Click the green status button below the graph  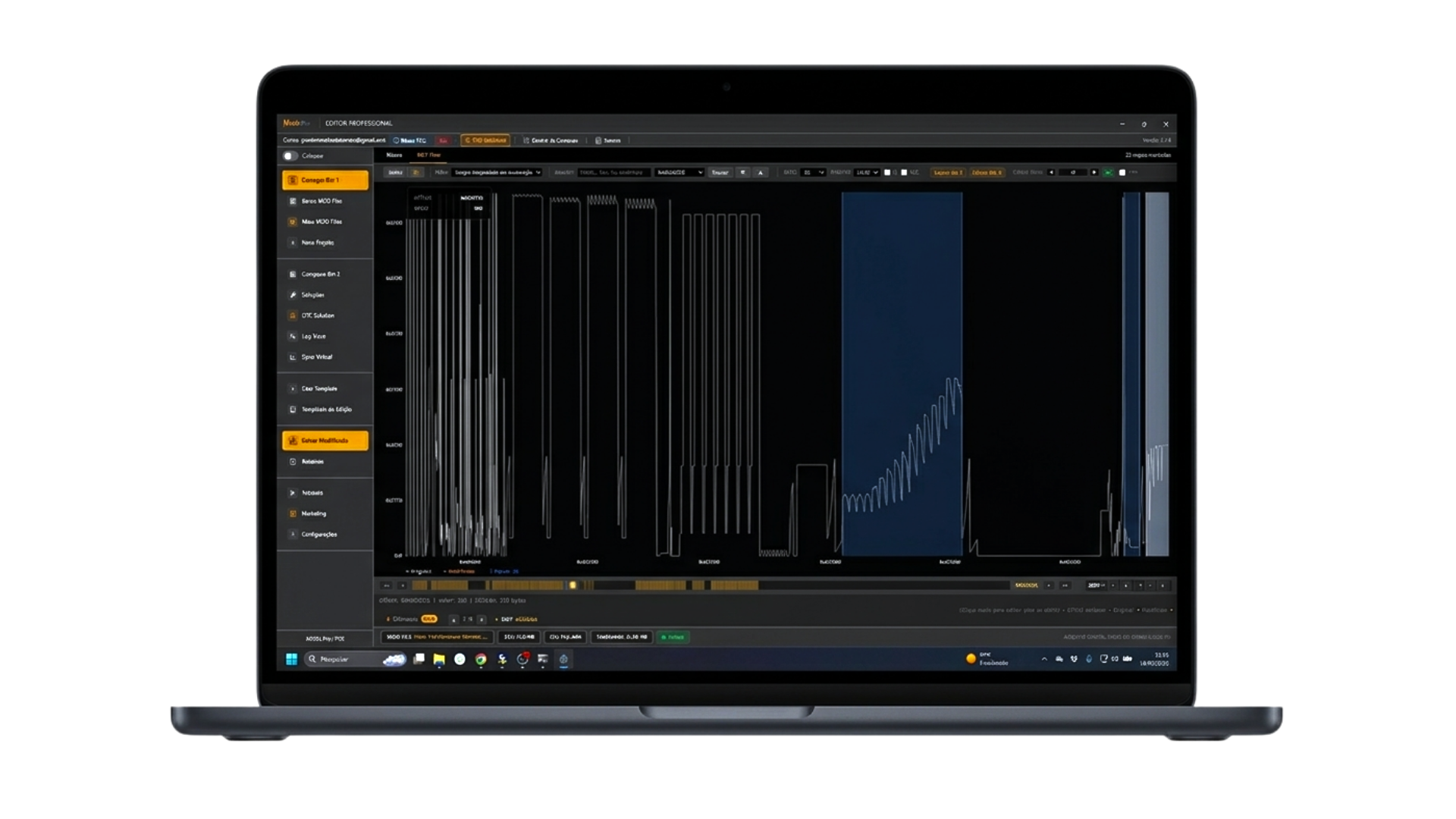tap(673, 637)
